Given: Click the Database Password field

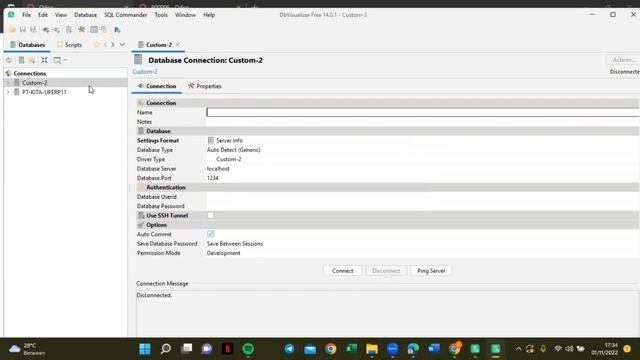Looking at the screenshot, I should 422,206.
